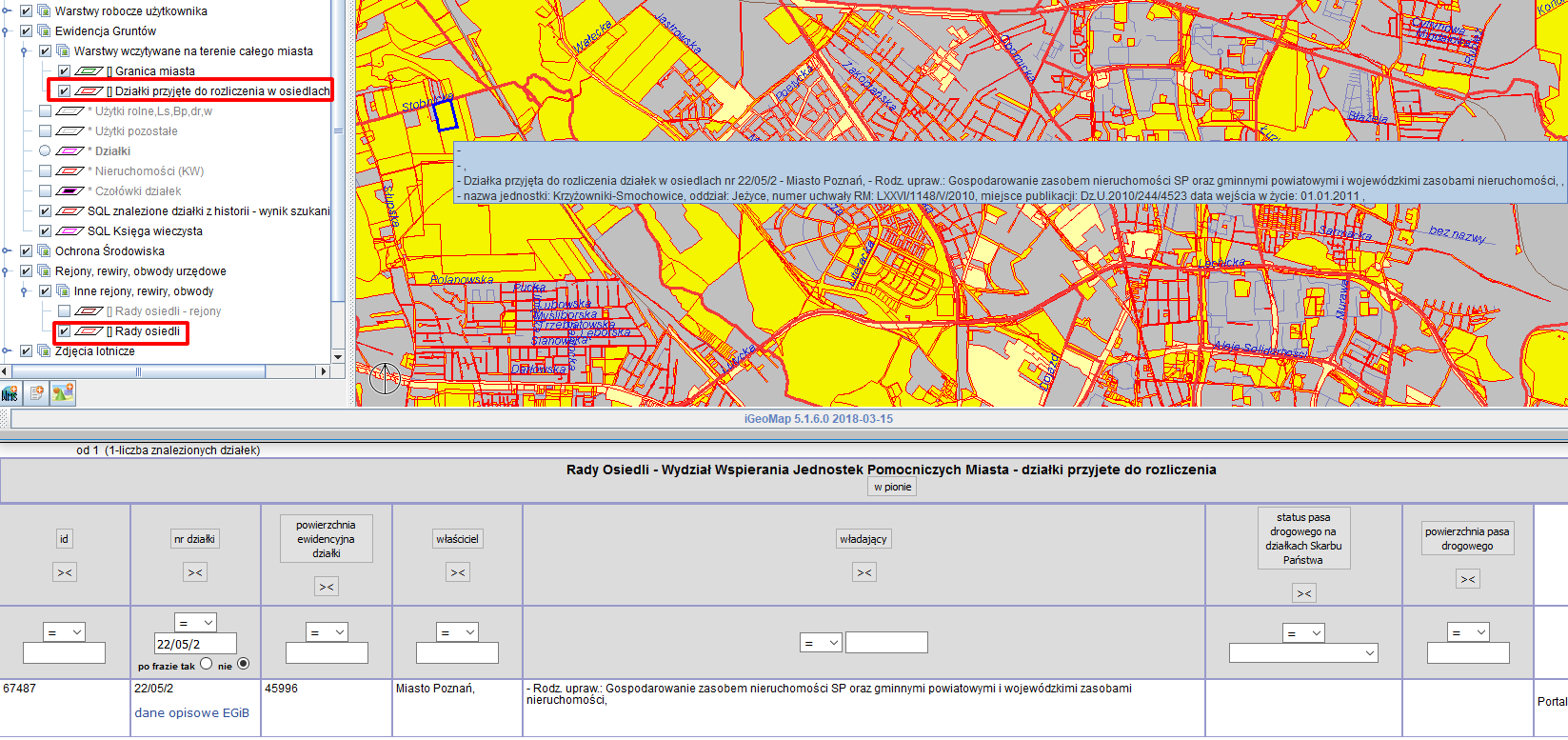
Task: Select the Ewidencja Gruntów tree item
Action: pos(105,31)
